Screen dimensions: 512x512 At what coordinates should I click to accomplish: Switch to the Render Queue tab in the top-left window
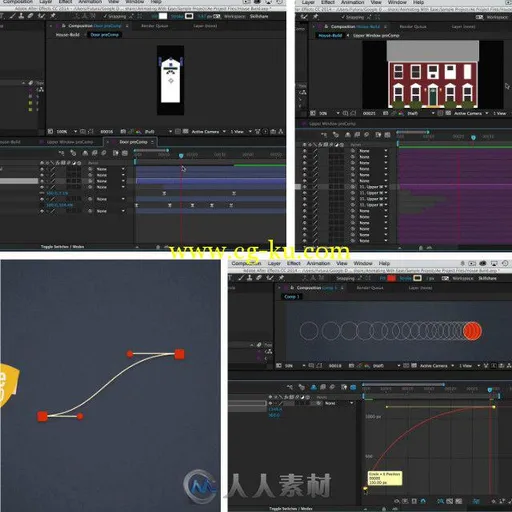click(x=155, y=26)
